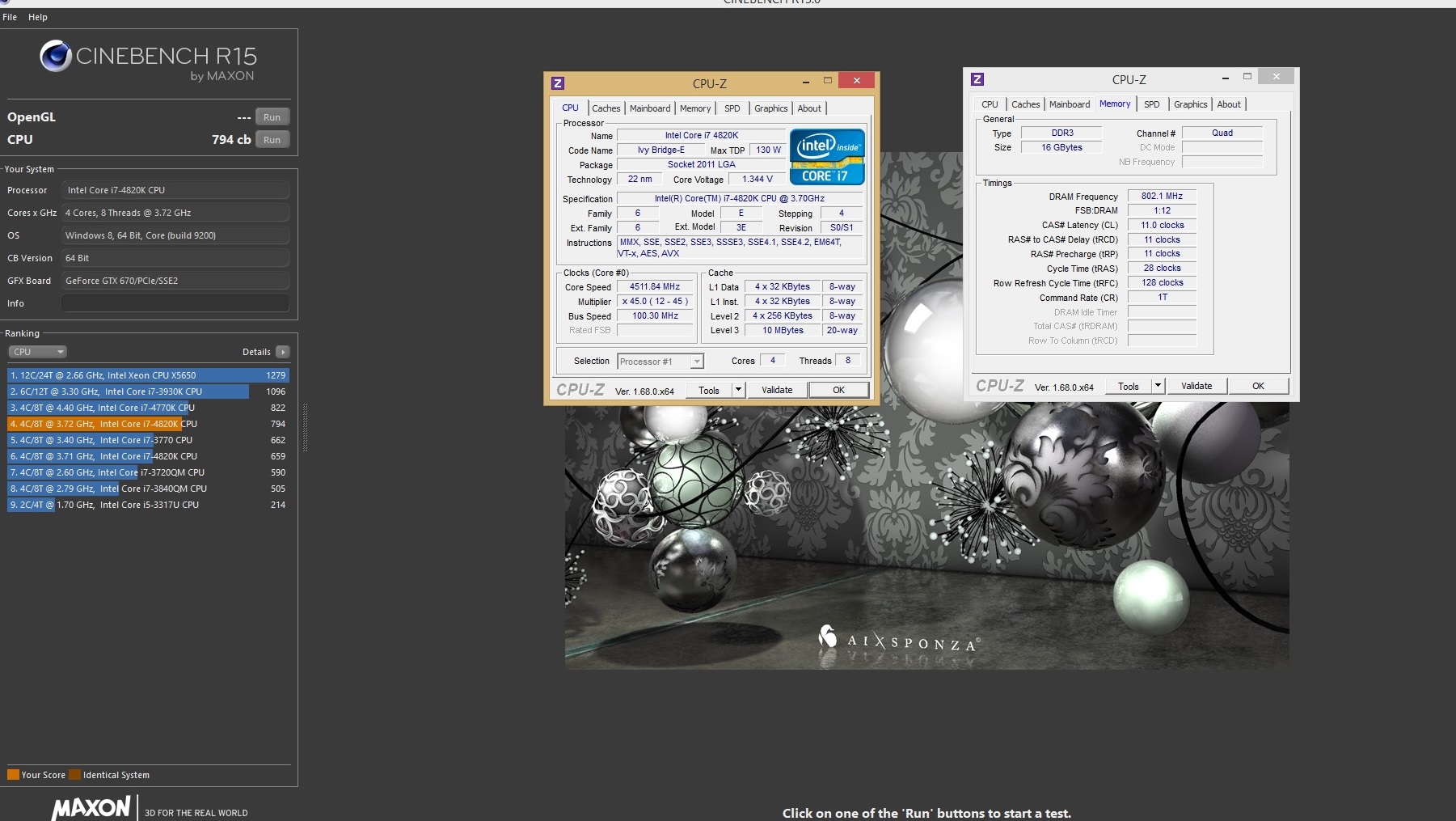Switch to the About tab in the CPU-Z CPU window
1456x821 pixels.
coord(809,108)
